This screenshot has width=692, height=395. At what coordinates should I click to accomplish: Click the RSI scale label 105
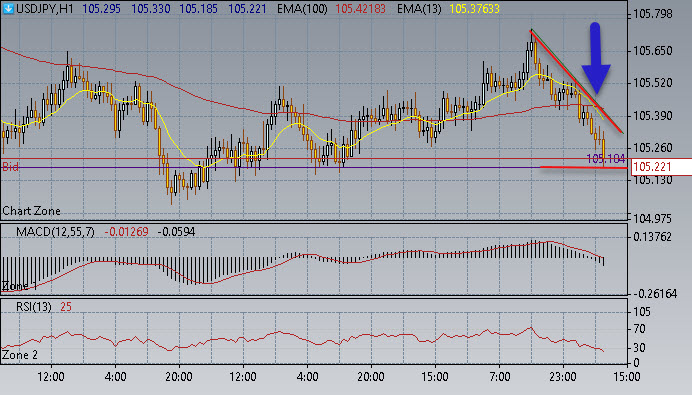(x=642, y=312)
